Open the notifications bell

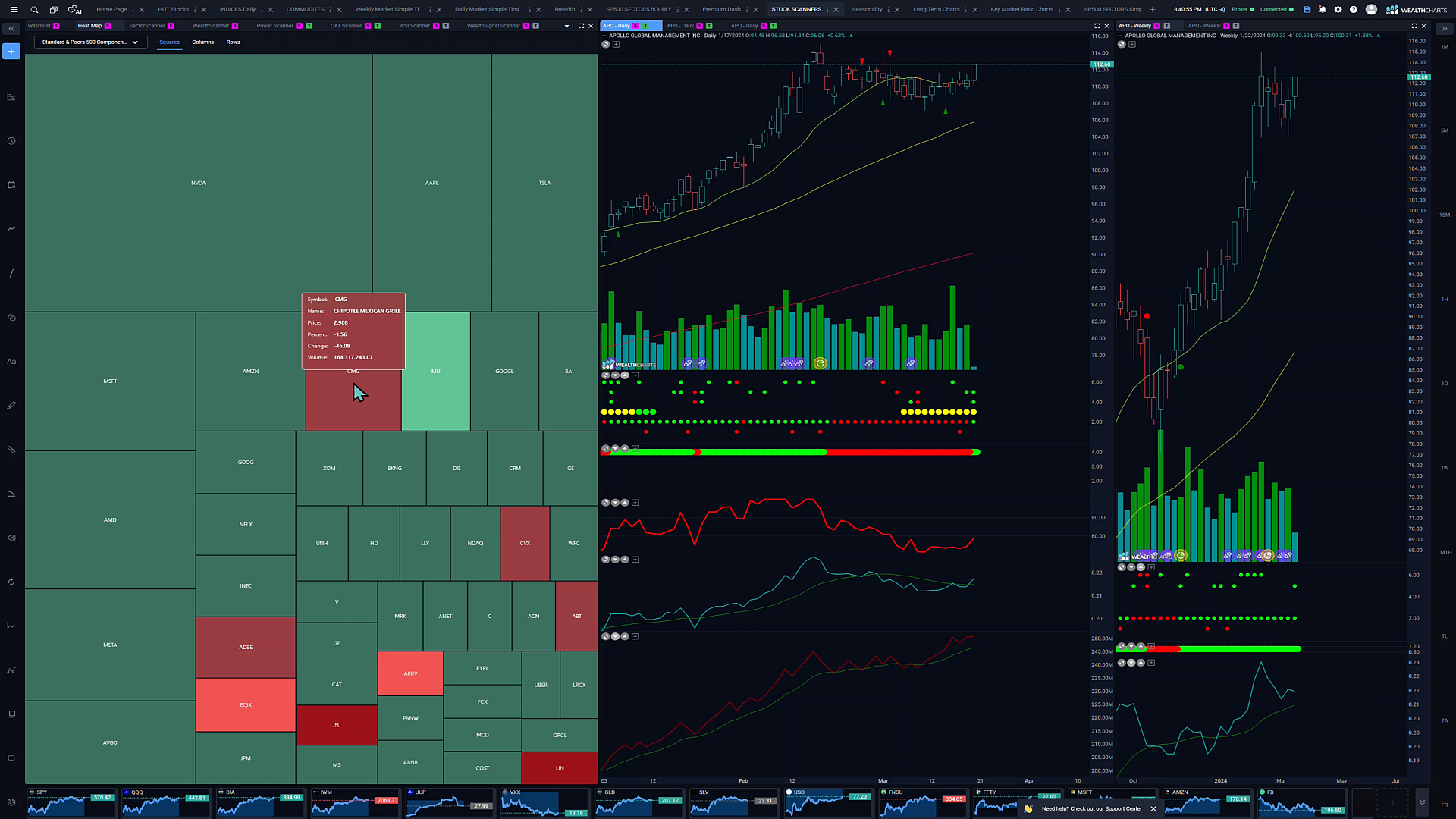tap(1323, 10)
